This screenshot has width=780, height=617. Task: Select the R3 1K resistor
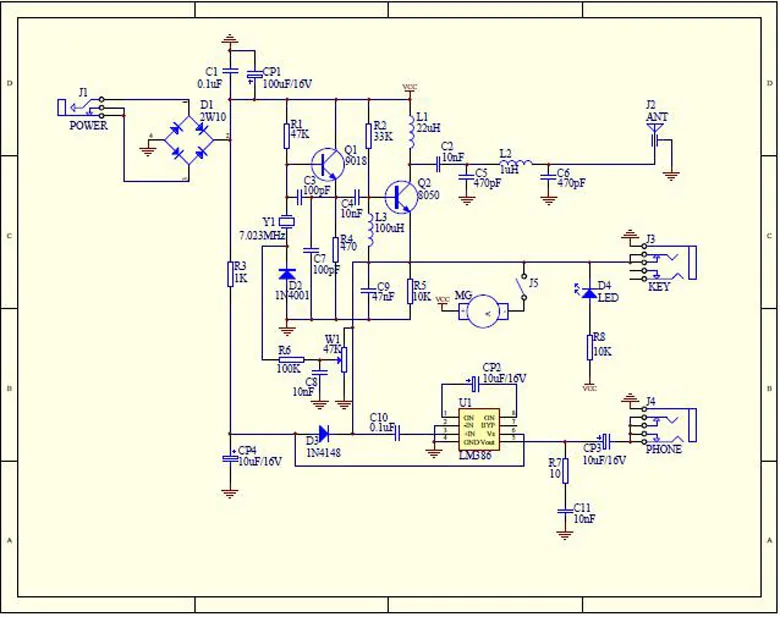click(230, 273)
